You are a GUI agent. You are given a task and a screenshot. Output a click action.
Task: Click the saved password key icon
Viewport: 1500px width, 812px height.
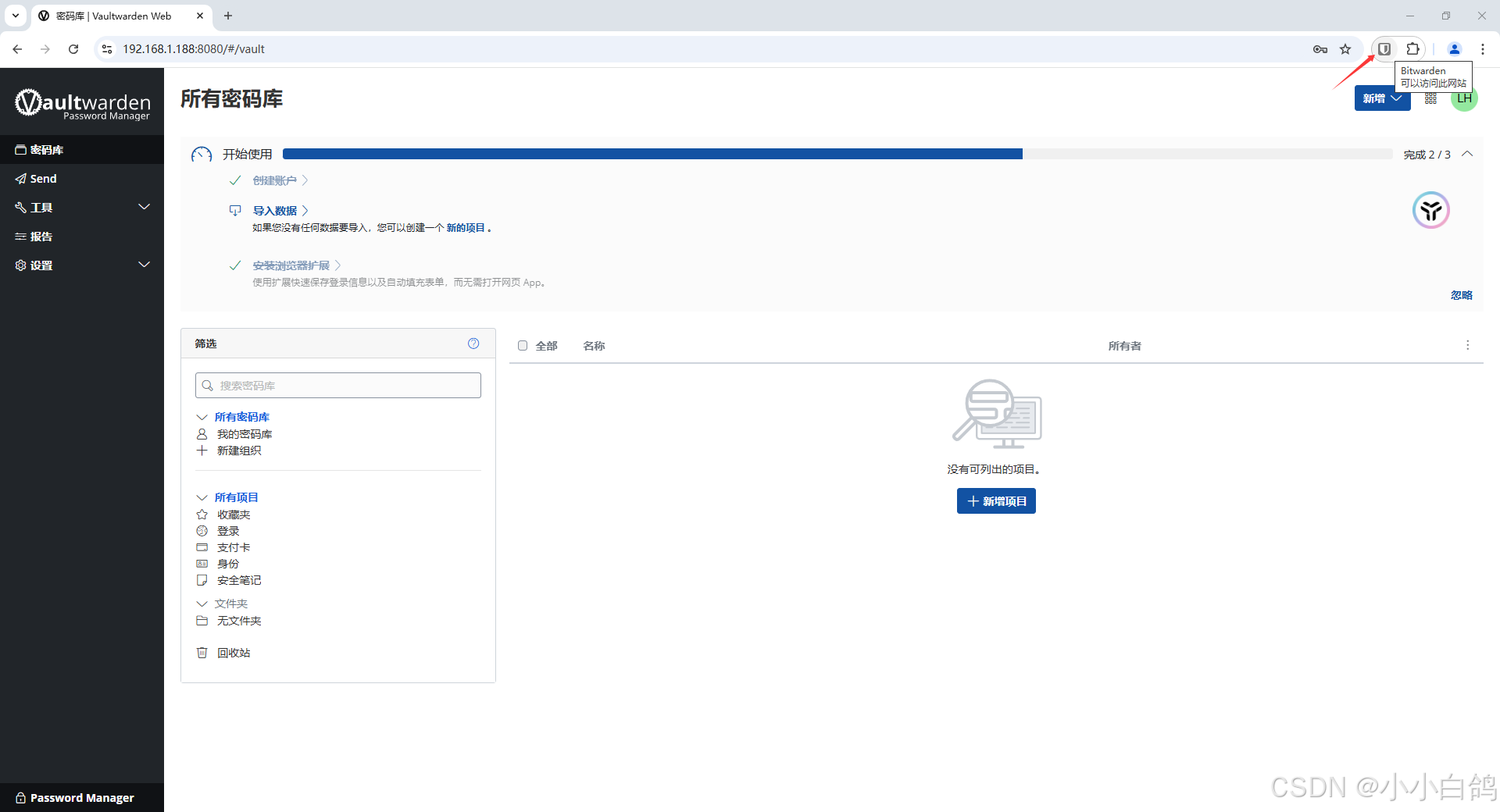tap(1320, 49)
